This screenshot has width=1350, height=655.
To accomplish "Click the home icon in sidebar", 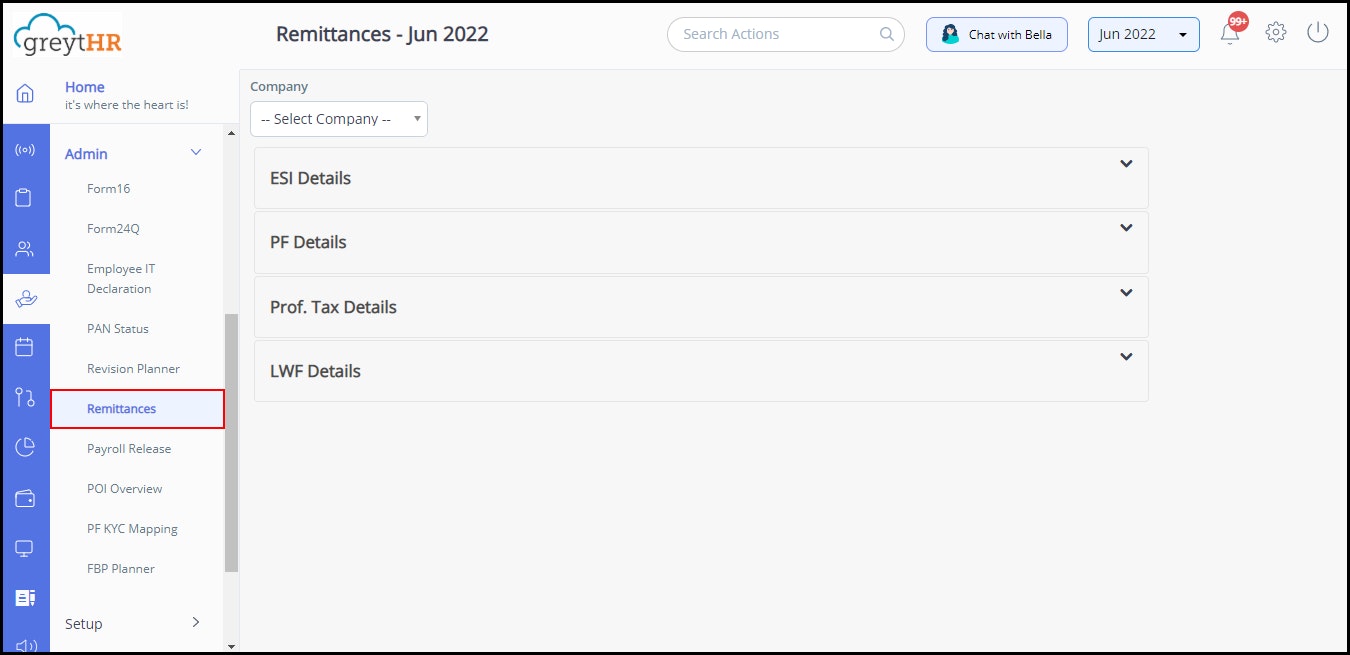I will [x=25, y=94].
